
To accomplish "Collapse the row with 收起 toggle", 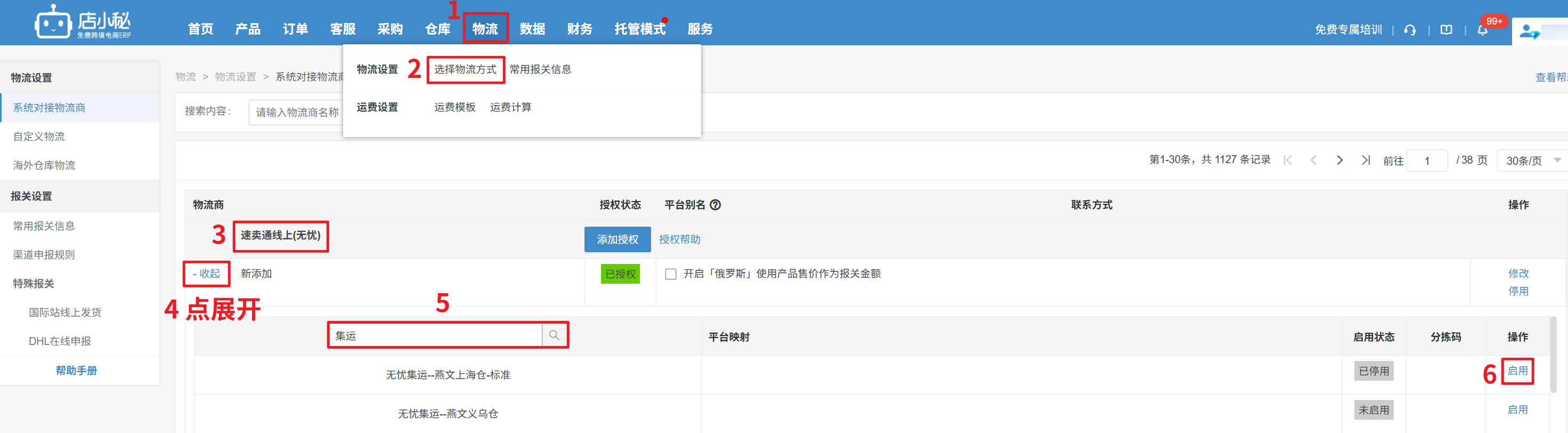I will coord(206,274).
